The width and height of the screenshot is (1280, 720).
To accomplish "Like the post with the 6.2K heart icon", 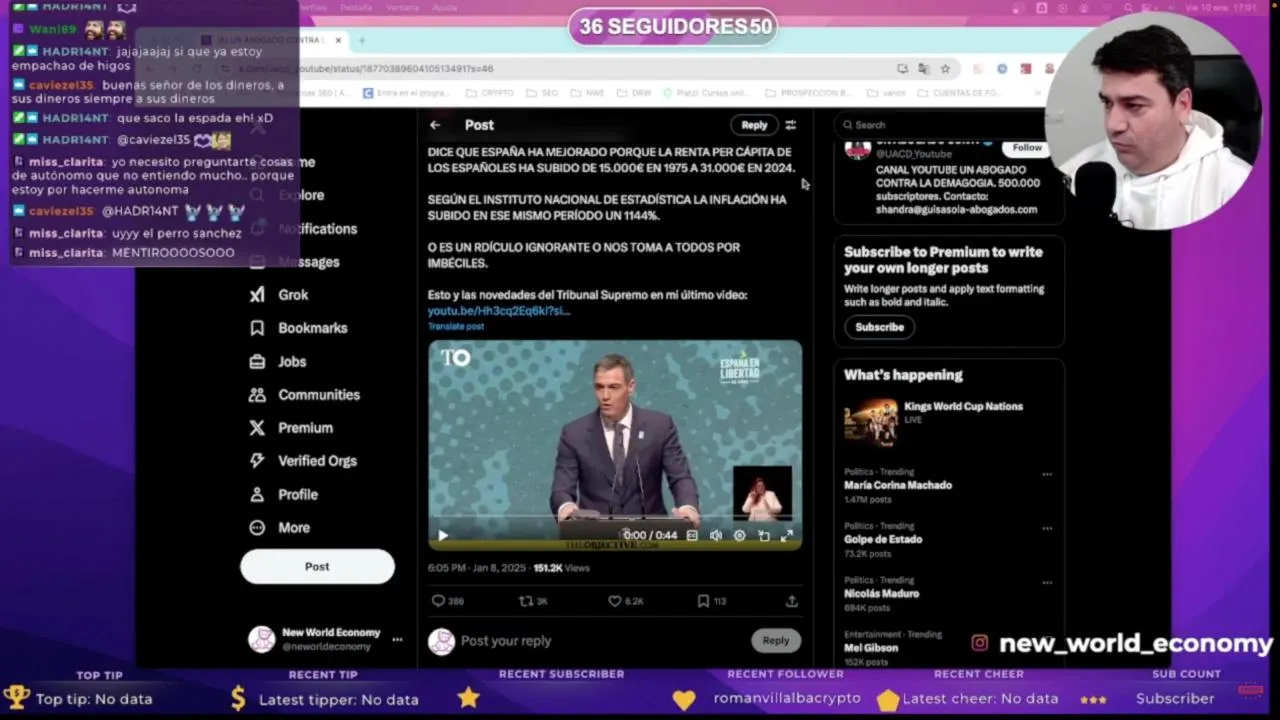I will tap(615, 601).
